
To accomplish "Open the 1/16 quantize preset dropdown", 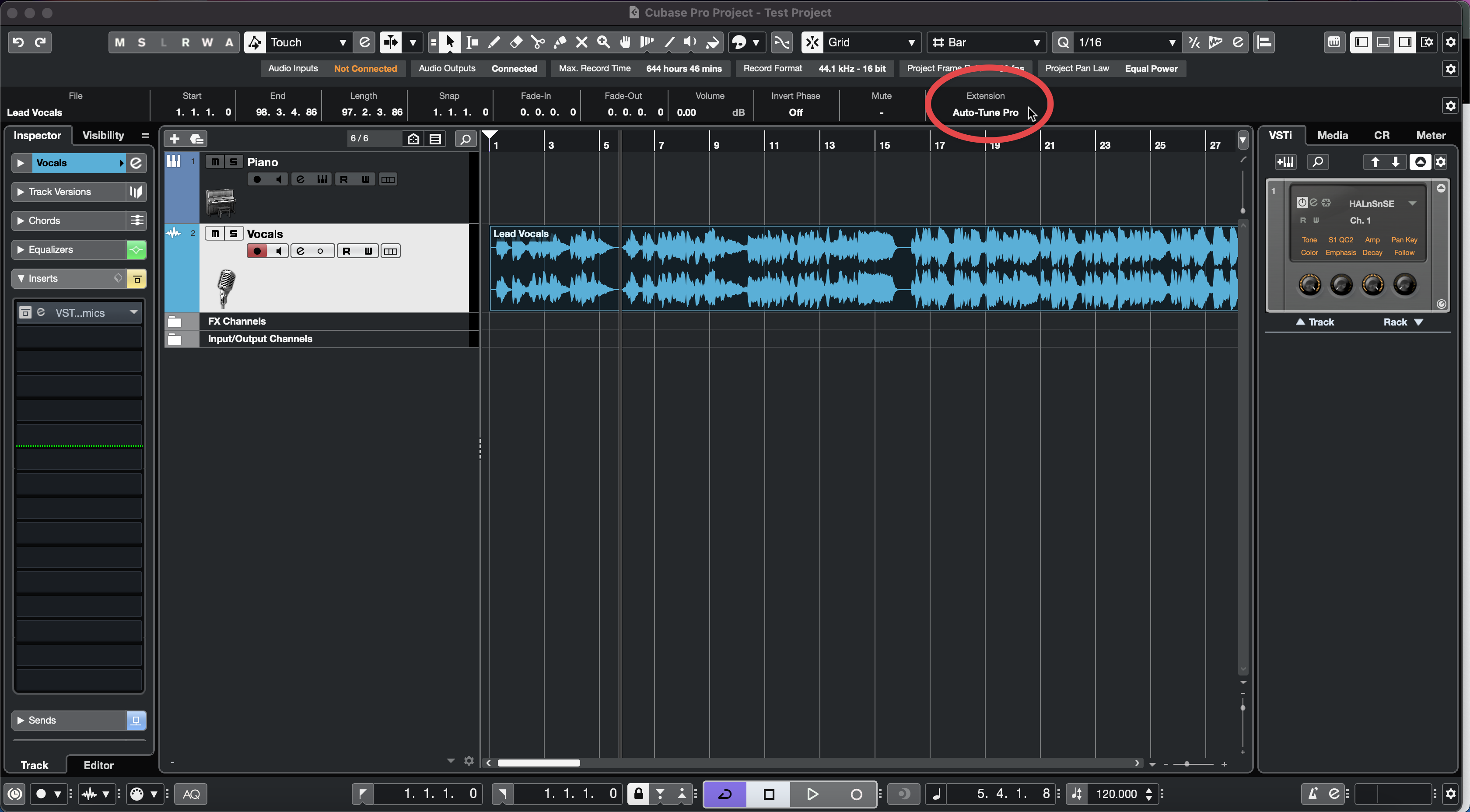I will [x=1172, y=42].
